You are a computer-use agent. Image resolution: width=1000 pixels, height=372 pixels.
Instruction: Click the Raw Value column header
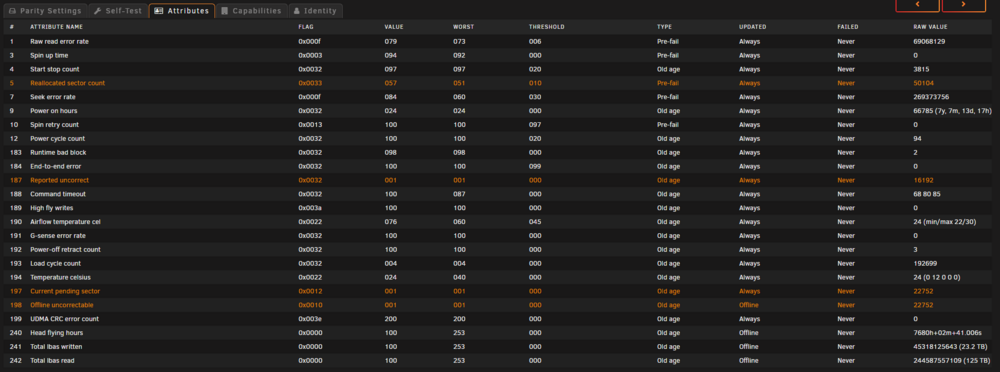[930, 27]
